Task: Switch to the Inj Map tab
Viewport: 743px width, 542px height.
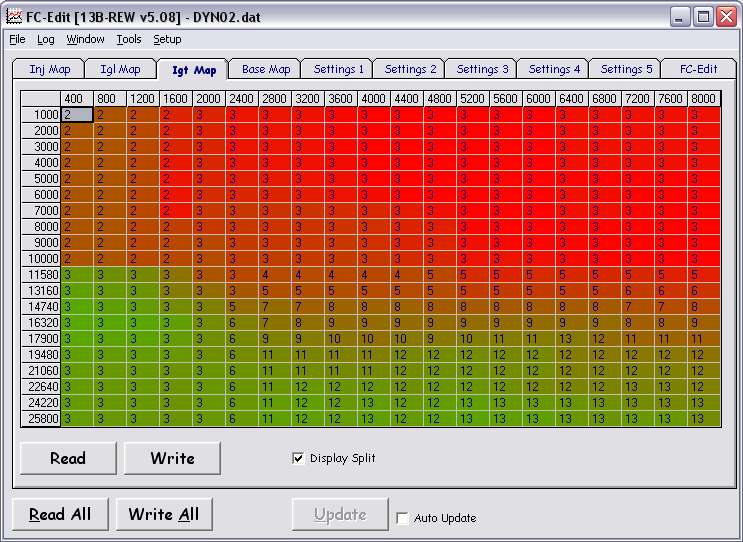Action: coord(50,69)
